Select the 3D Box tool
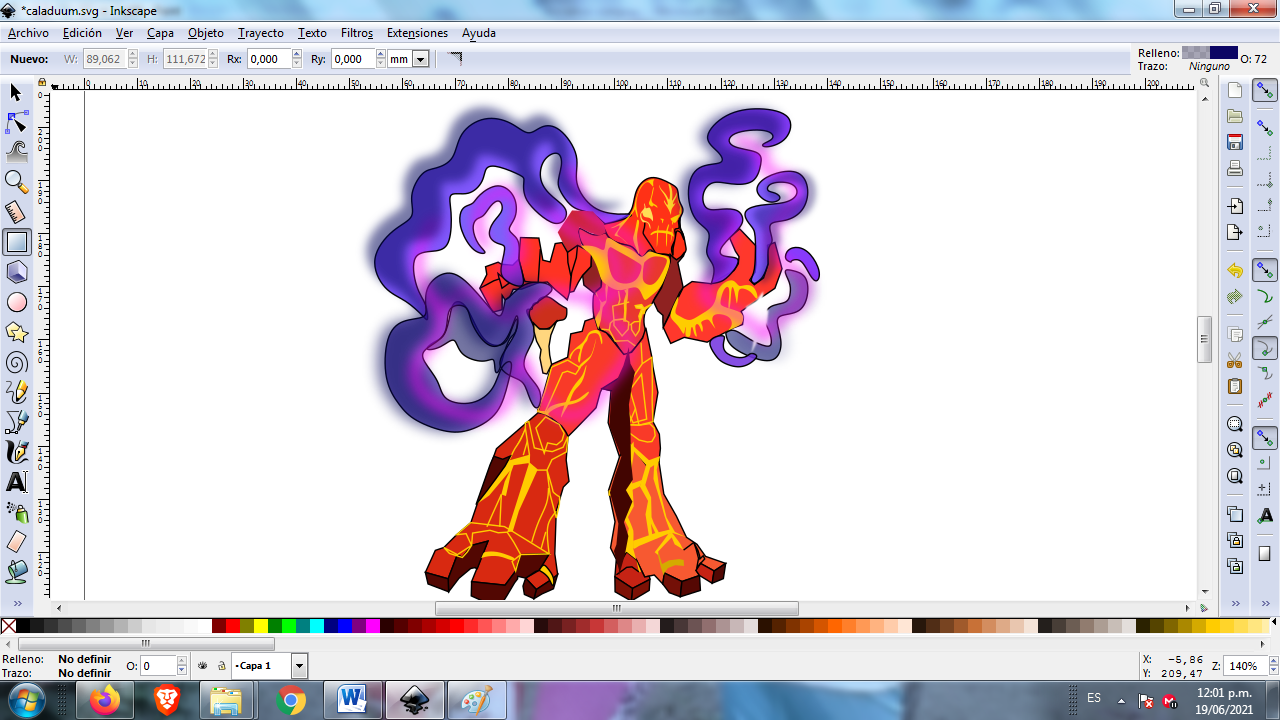This screenshot has width=1280, height=720. click(x=16, y=272)
